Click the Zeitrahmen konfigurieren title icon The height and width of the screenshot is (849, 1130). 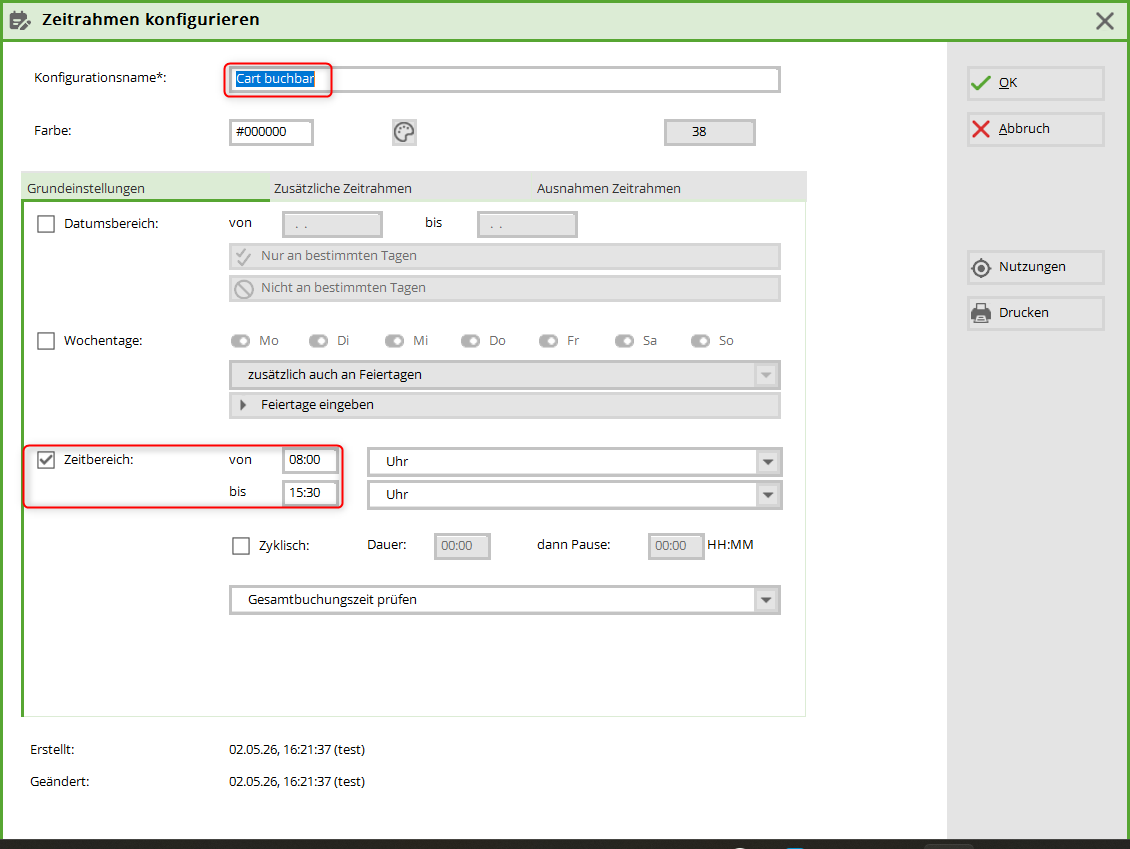tap(20, 20)
